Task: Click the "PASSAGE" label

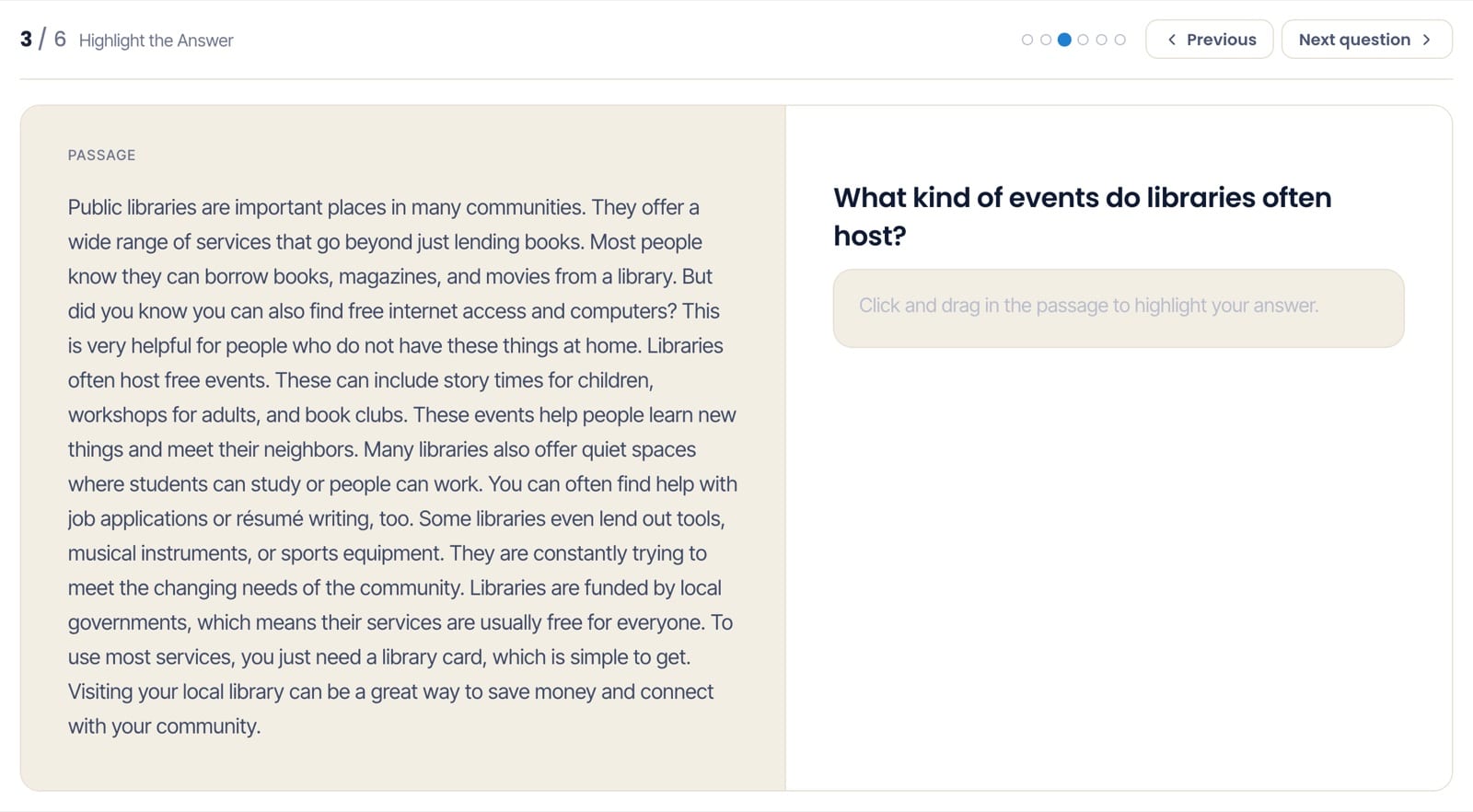Action: click(101, 155)
